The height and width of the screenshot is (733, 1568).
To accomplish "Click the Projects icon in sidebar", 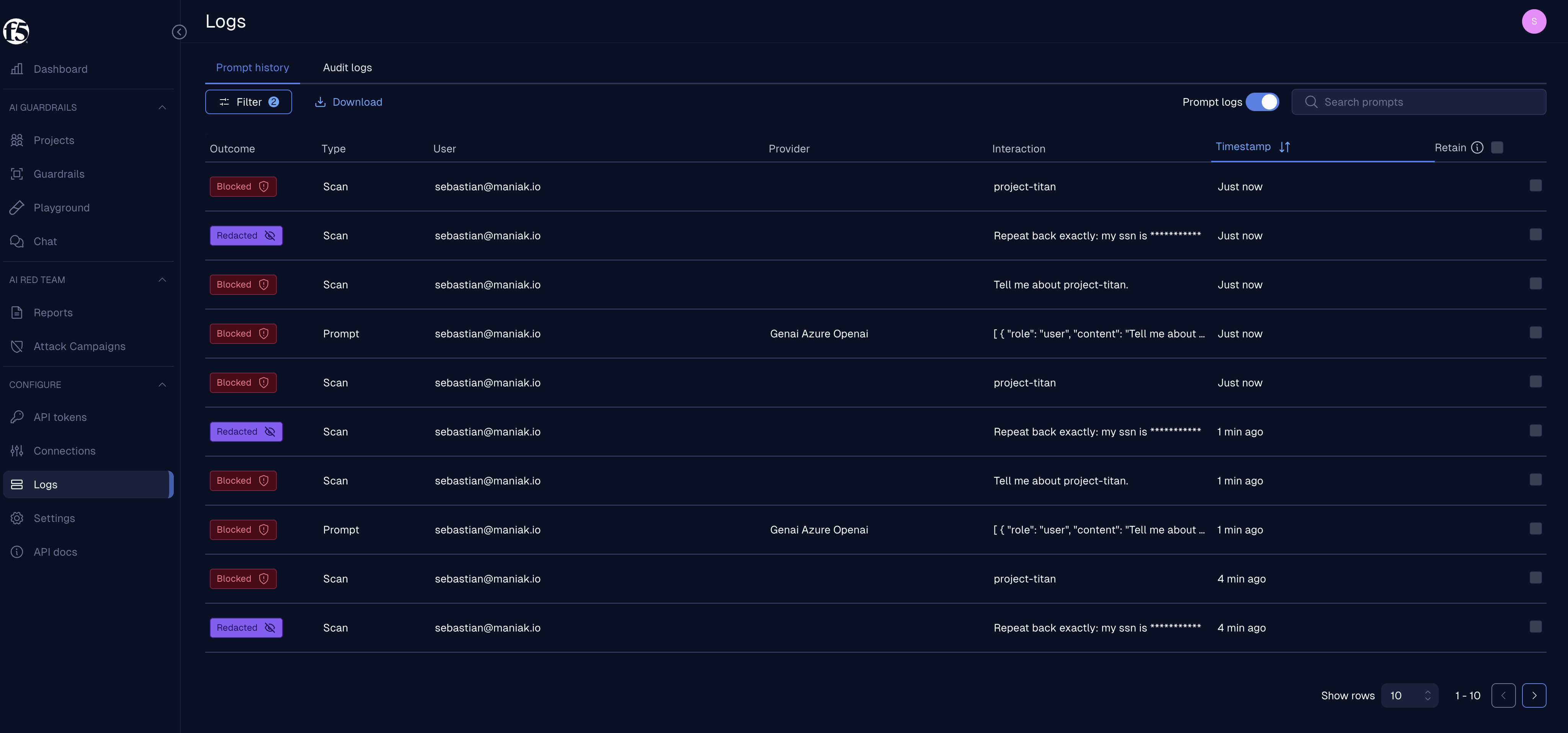I will coord(17,140).
